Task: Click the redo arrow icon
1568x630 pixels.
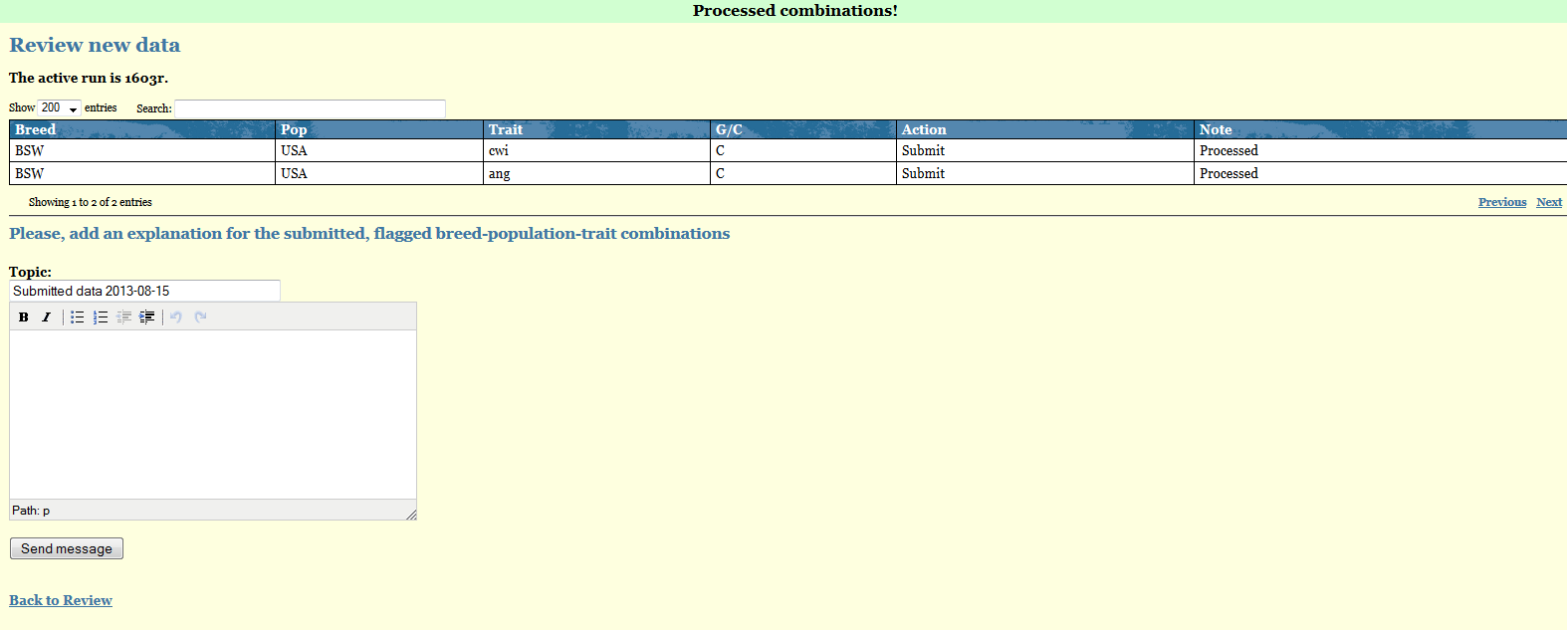Action: (200, 317)
